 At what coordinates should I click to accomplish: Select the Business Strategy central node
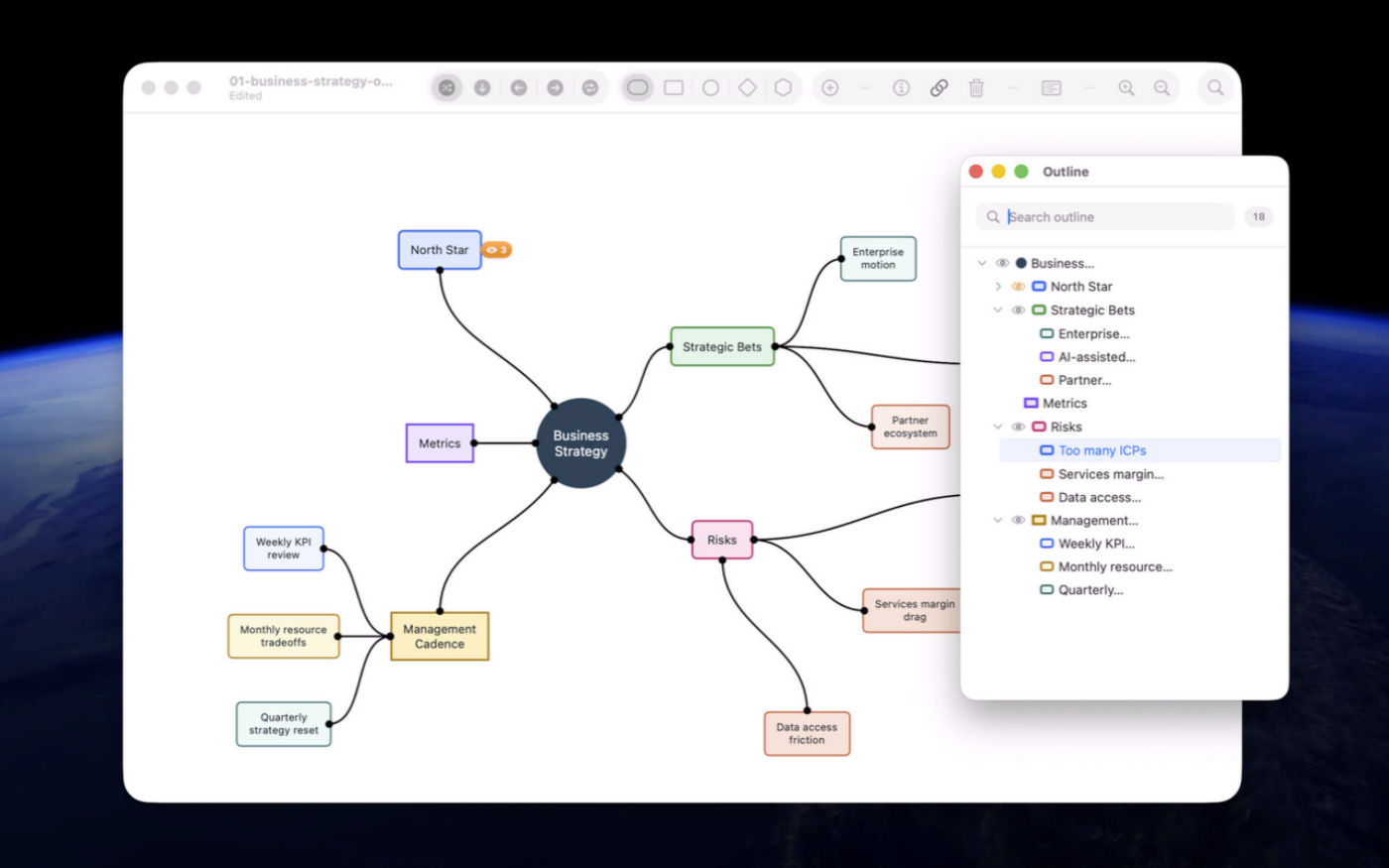pos(580,443)
